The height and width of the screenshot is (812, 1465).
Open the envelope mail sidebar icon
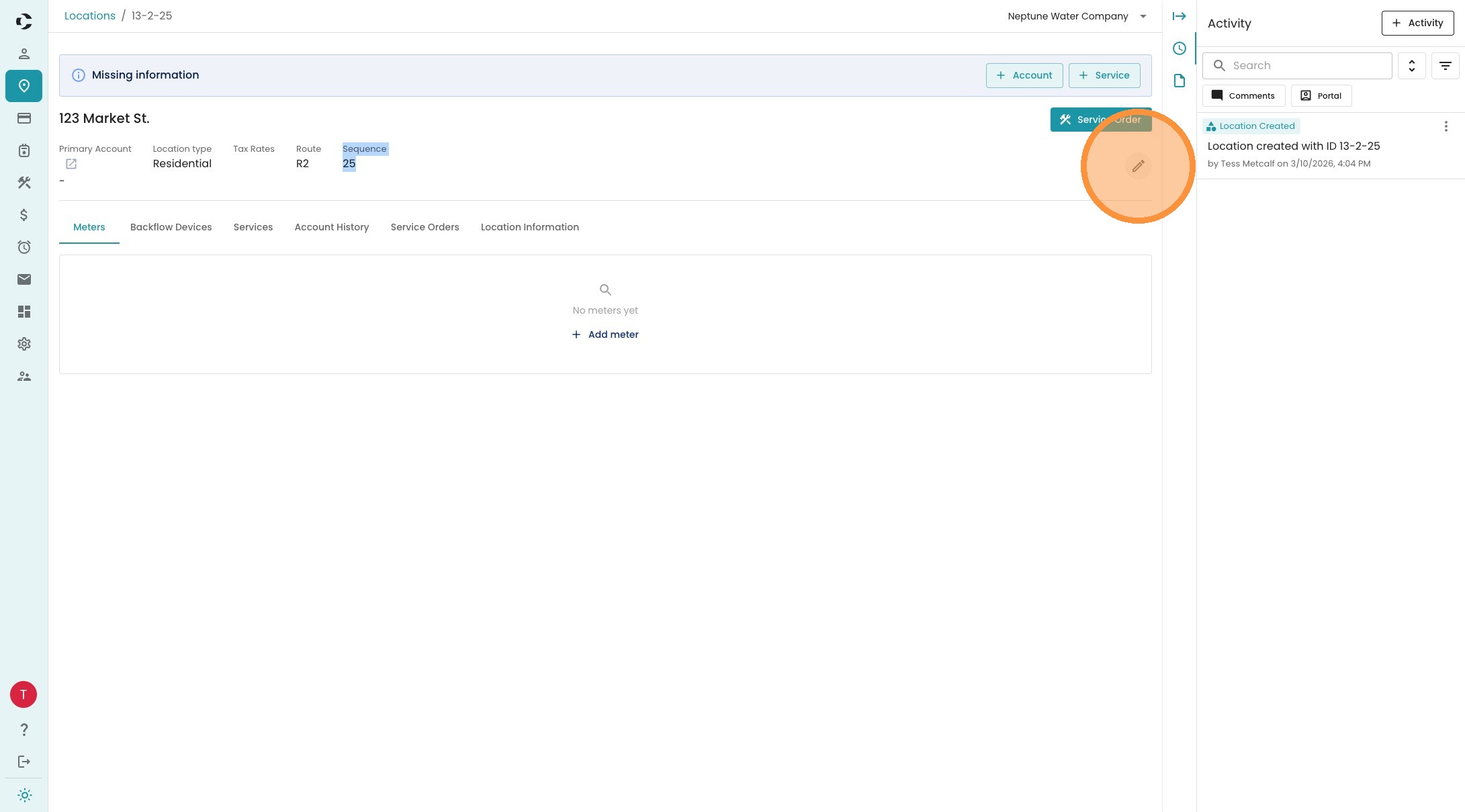coord(24,279)
